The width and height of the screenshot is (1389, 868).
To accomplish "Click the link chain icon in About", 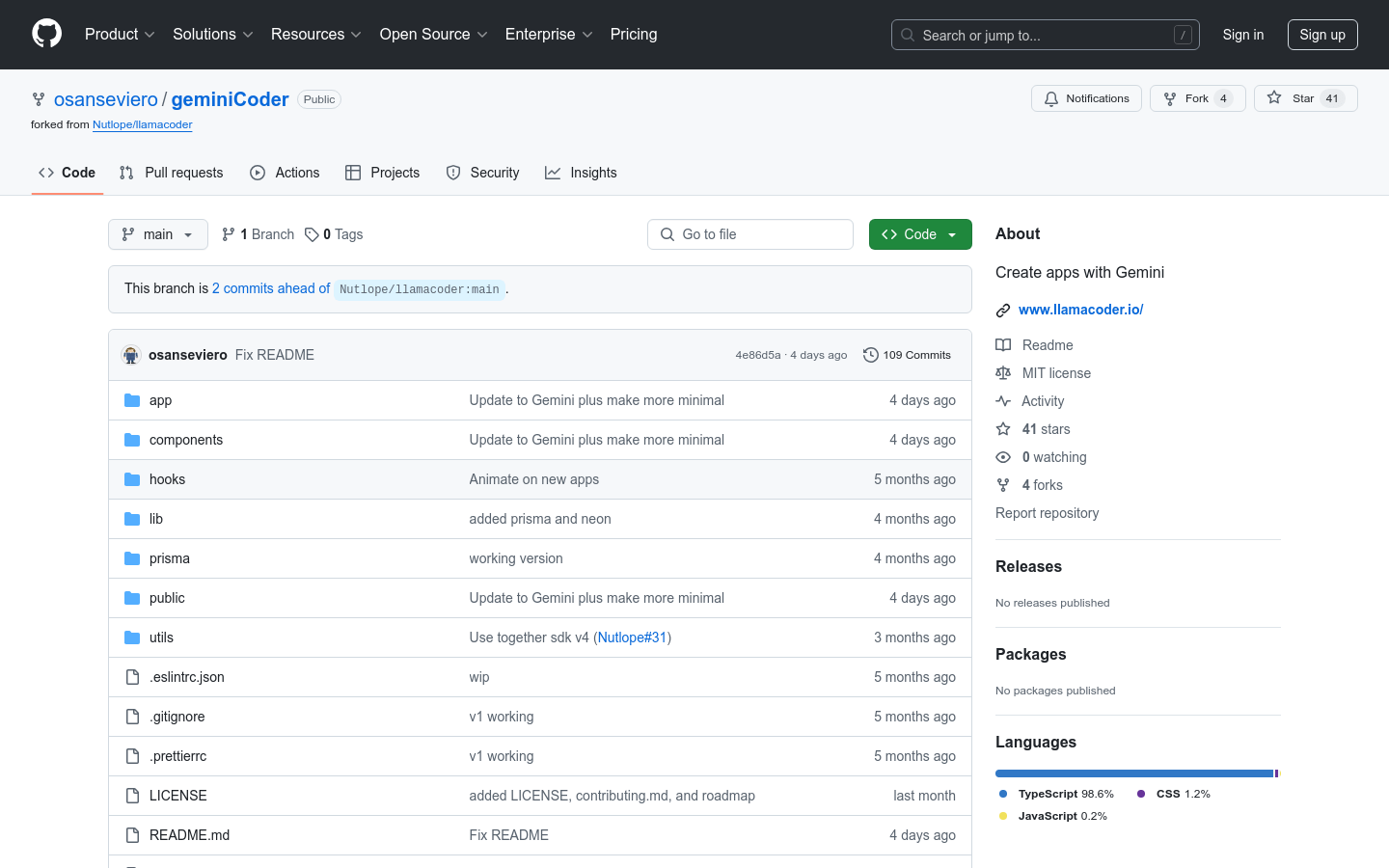I will point(1003,311).
